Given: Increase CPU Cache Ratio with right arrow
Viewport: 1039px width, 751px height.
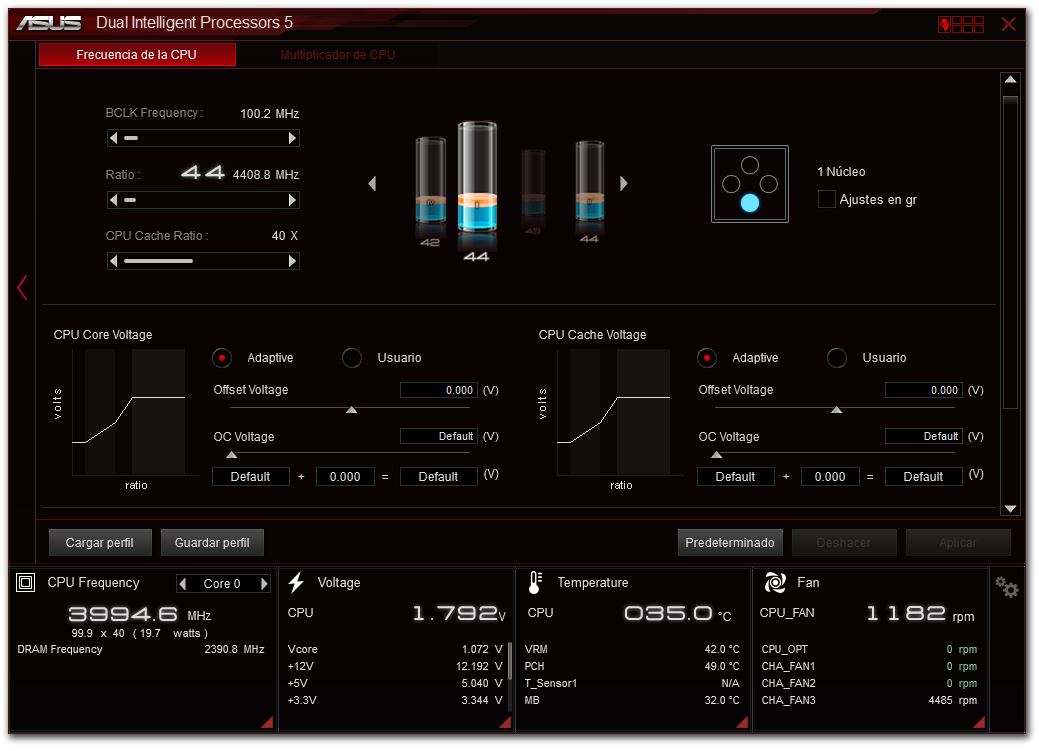Looking at the screenshot, I should click(292, 261).
